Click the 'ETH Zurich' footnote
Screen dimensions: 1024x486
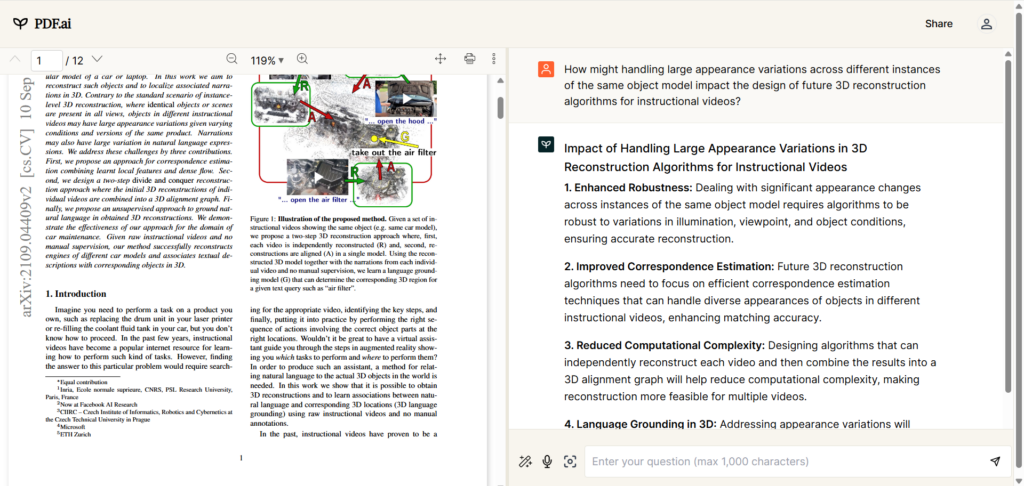pyautogui.click(x=74, y=434)
